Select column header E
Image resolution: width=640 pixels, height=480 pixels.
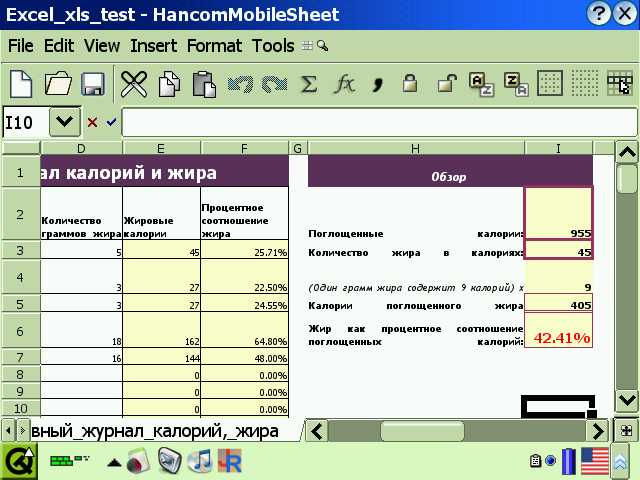pos(161,148)
